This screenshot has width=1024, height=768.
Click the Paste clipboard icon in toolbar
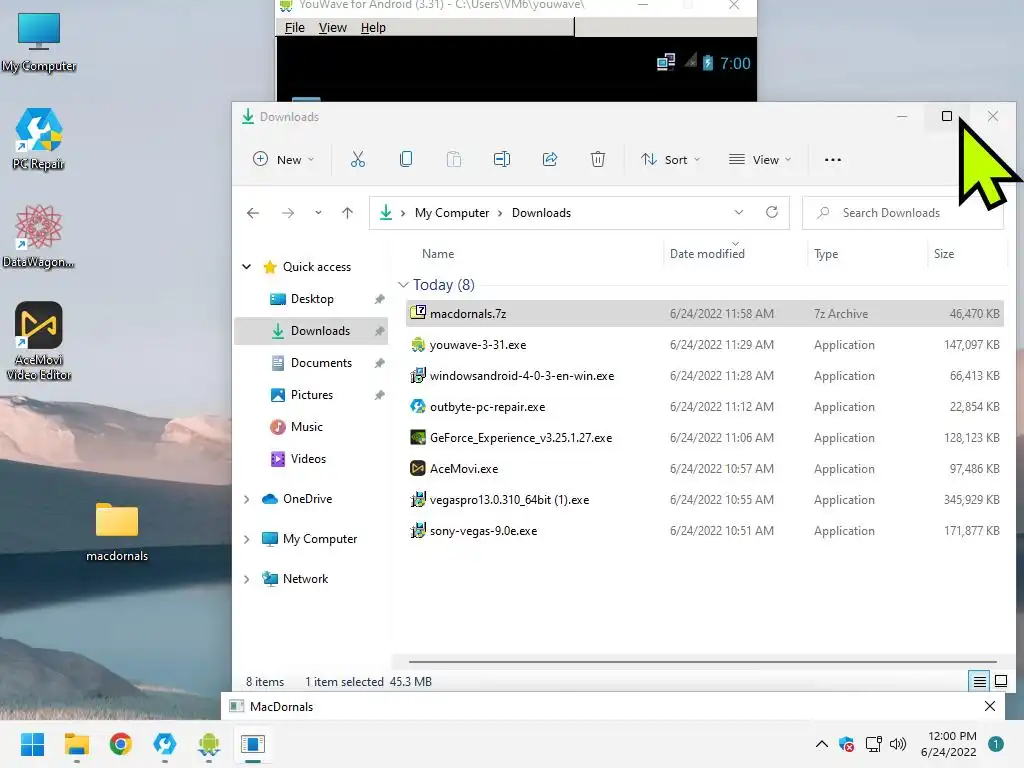coord(454,159)
